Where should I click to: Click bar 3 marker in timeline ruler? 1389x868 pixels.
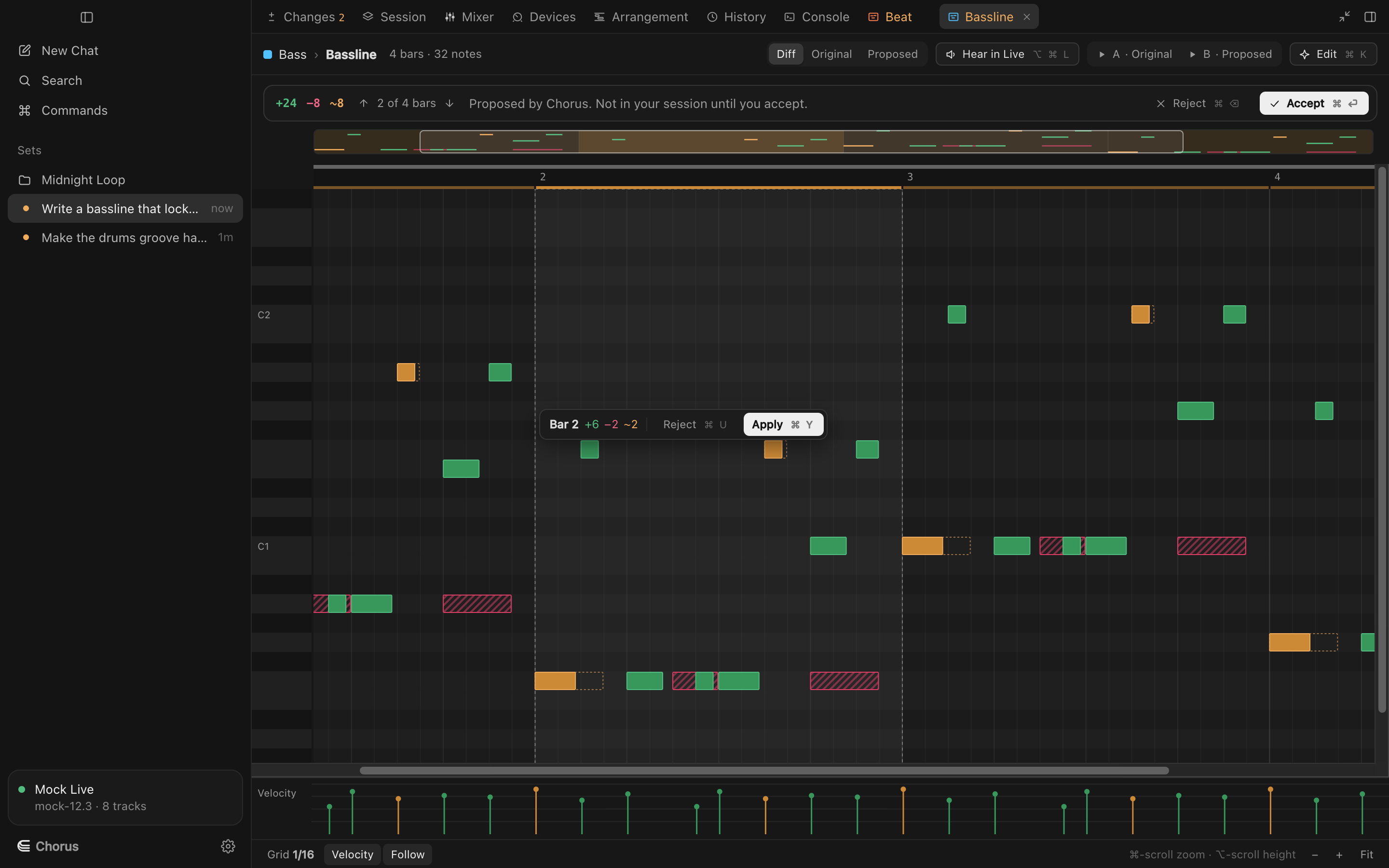pos(910,177)
